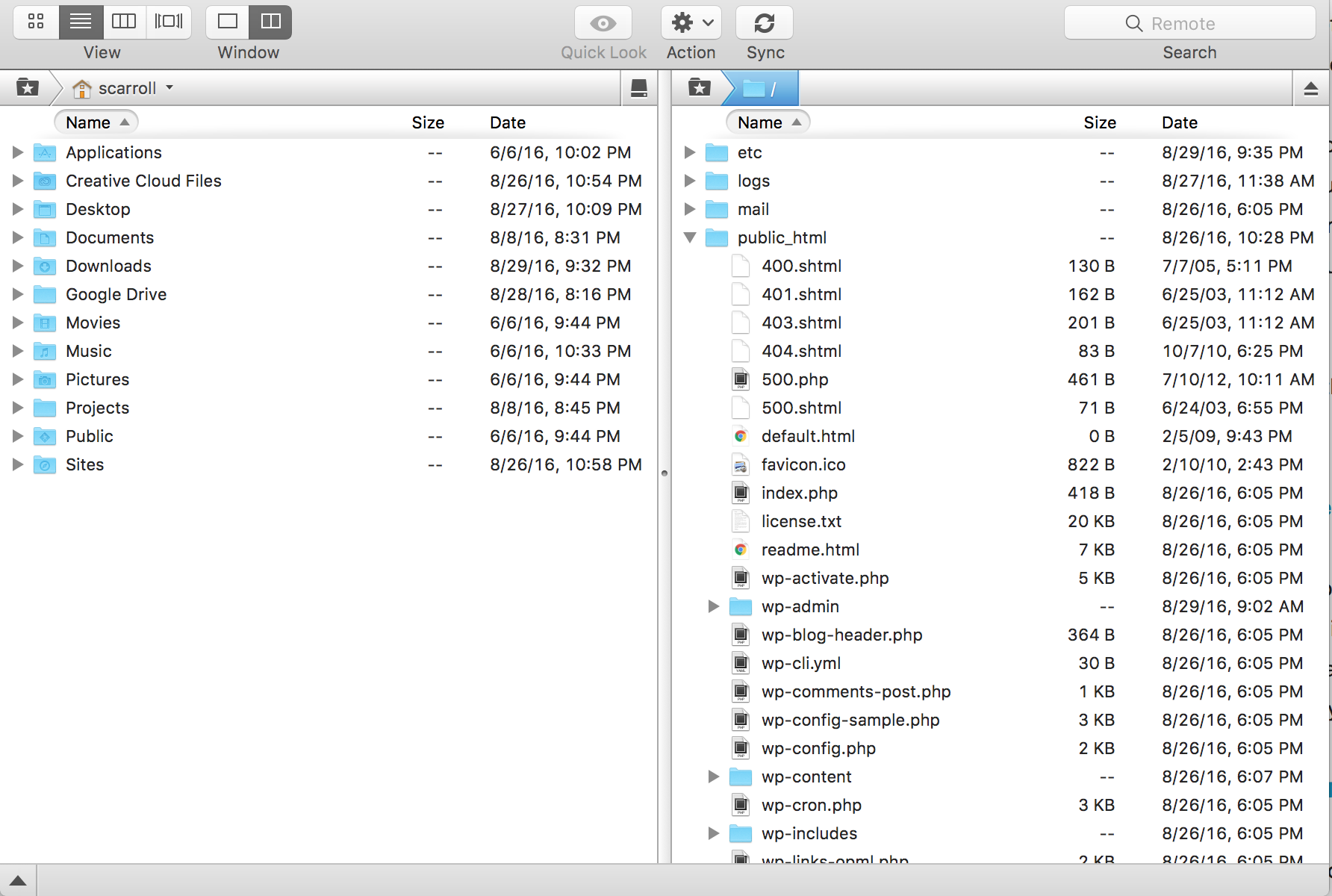Select dual pane window layout
The width and height of the screenshot is (1332, 896).
pos(270,22)
